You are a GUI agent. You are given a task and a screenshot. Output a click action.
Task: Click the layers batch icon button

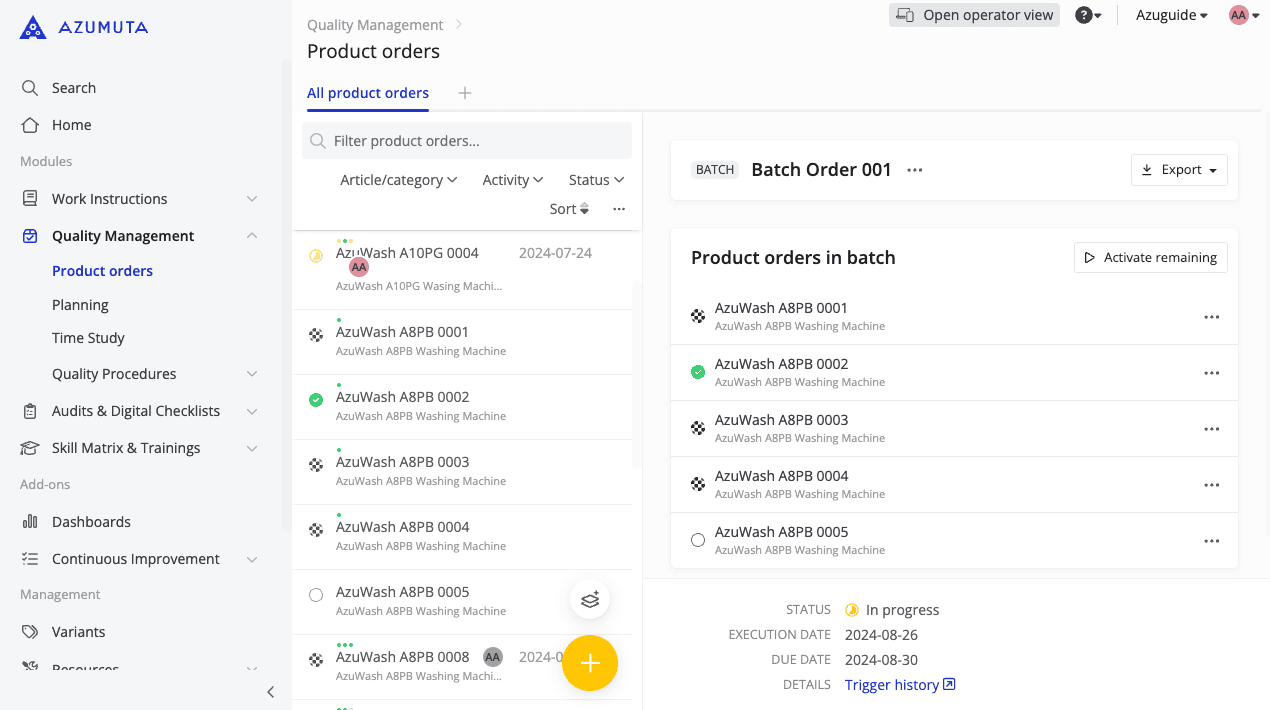tap(590, 600)
